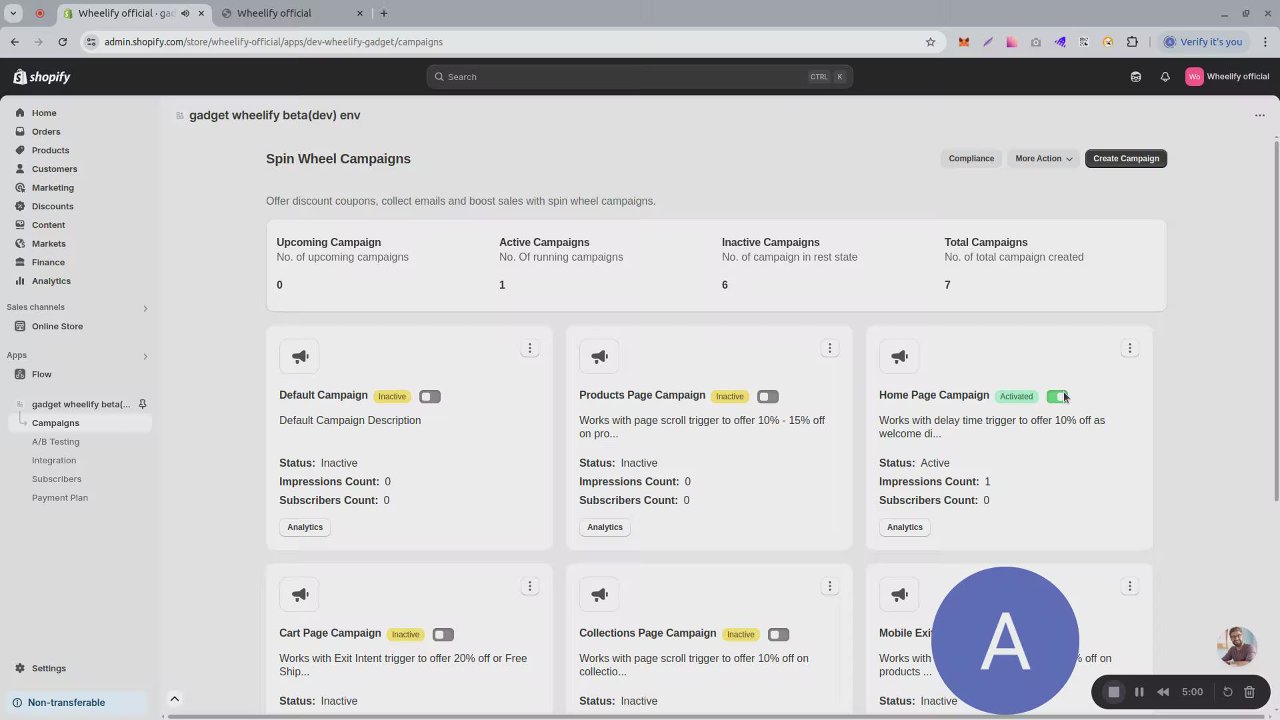Screen dimensions: 1280x720
Task: Open Payment Plan app page
Action: click(60, 498)
